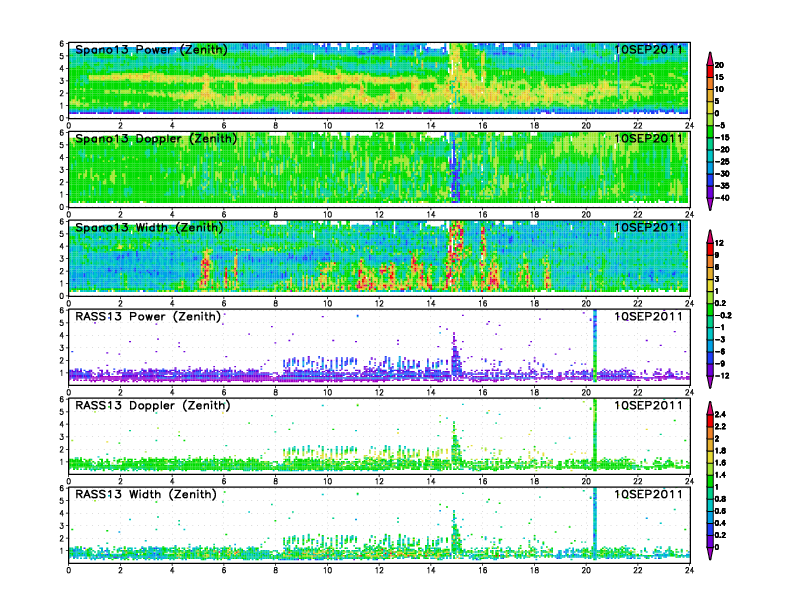This screenshot has height=612, width=792.
Task: Click the green vertical streak in RASS13 Power panel
Action: coord(595,346)
